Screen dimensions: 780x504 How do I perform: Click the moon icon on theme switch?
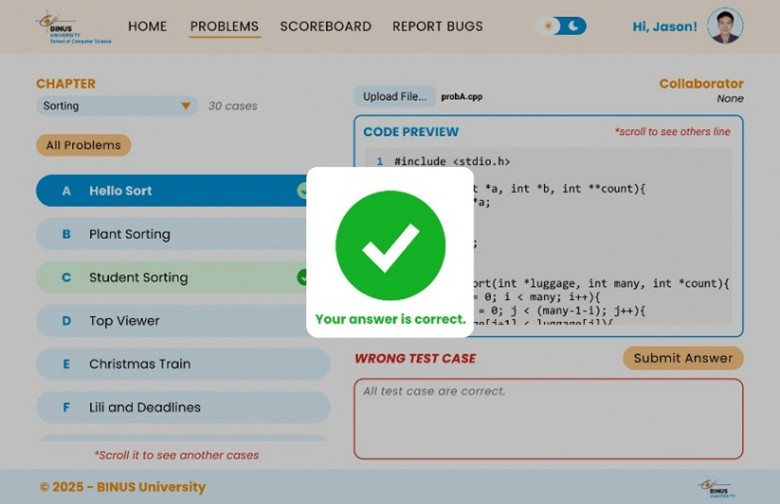(x=574, y=26)
